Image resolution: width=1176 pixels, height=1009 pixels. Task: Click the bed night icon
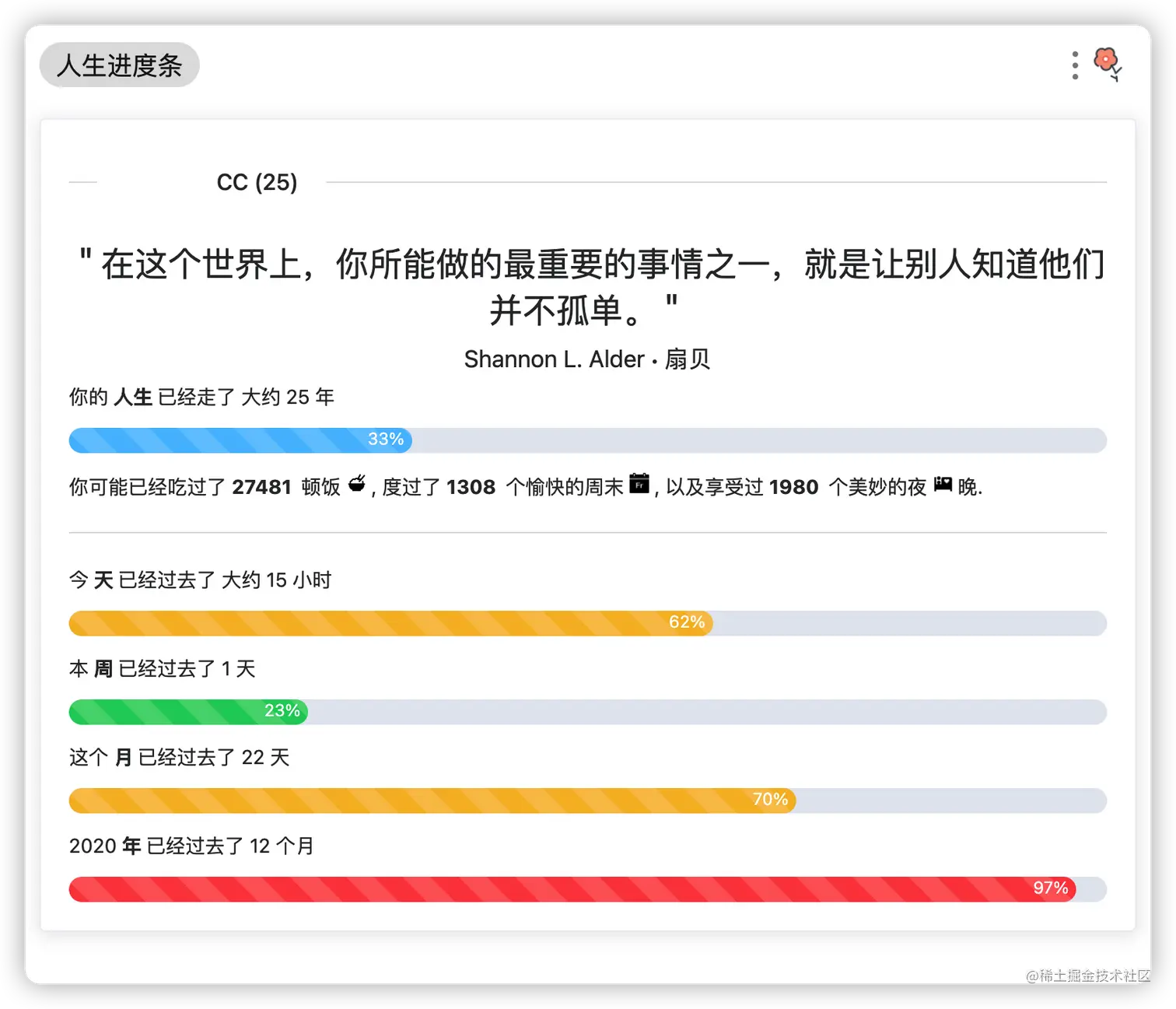[943, 484]
